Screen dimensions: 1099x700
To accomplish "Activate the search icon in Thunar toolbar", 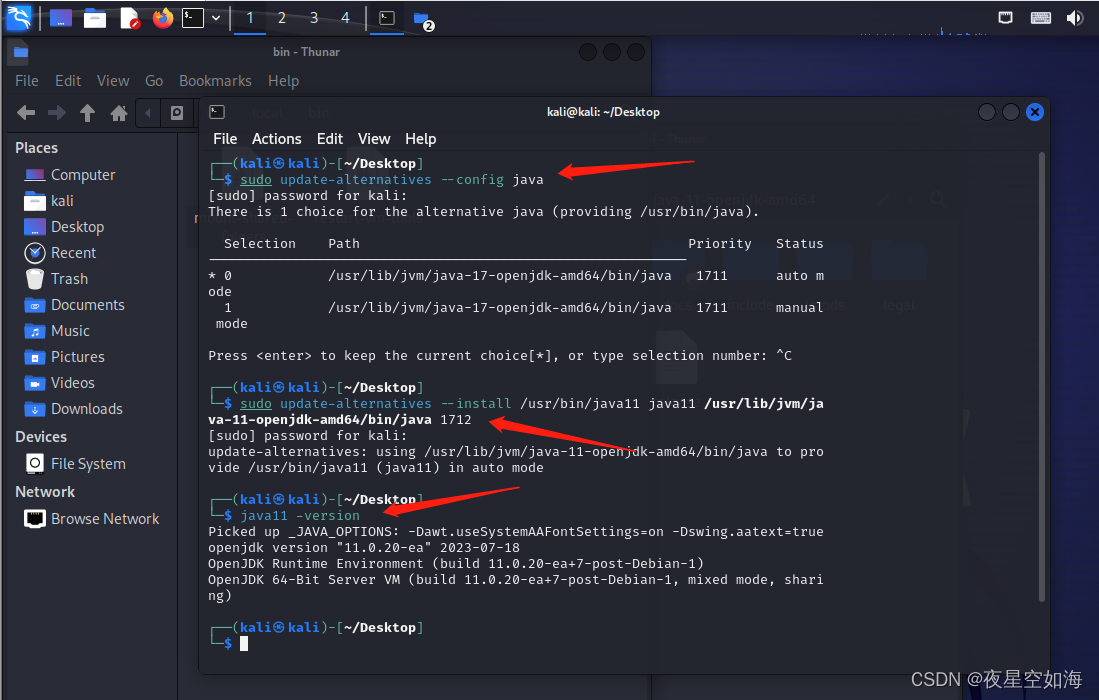I will (175, 113).
